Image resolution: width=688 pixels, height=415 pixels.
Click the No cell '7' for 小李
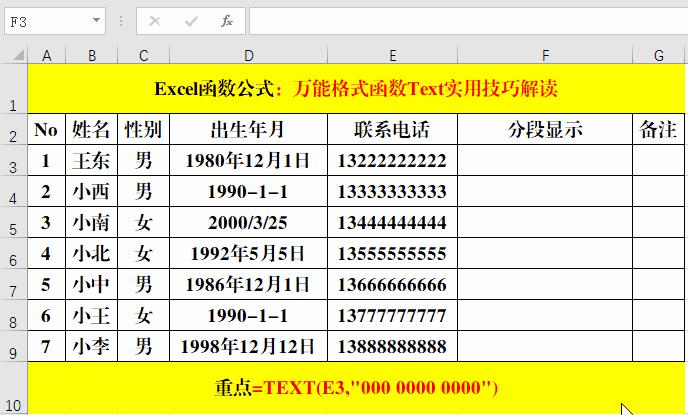pos(47,347)
